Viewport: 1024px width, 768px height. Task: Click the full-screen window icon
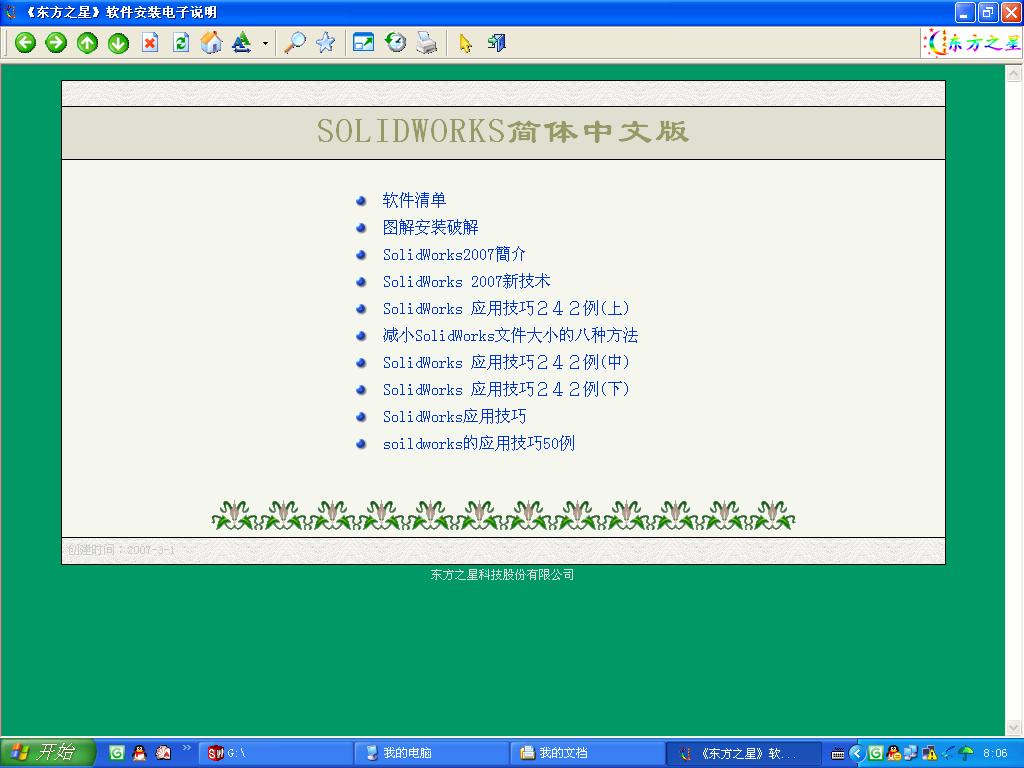pos(363,43)
